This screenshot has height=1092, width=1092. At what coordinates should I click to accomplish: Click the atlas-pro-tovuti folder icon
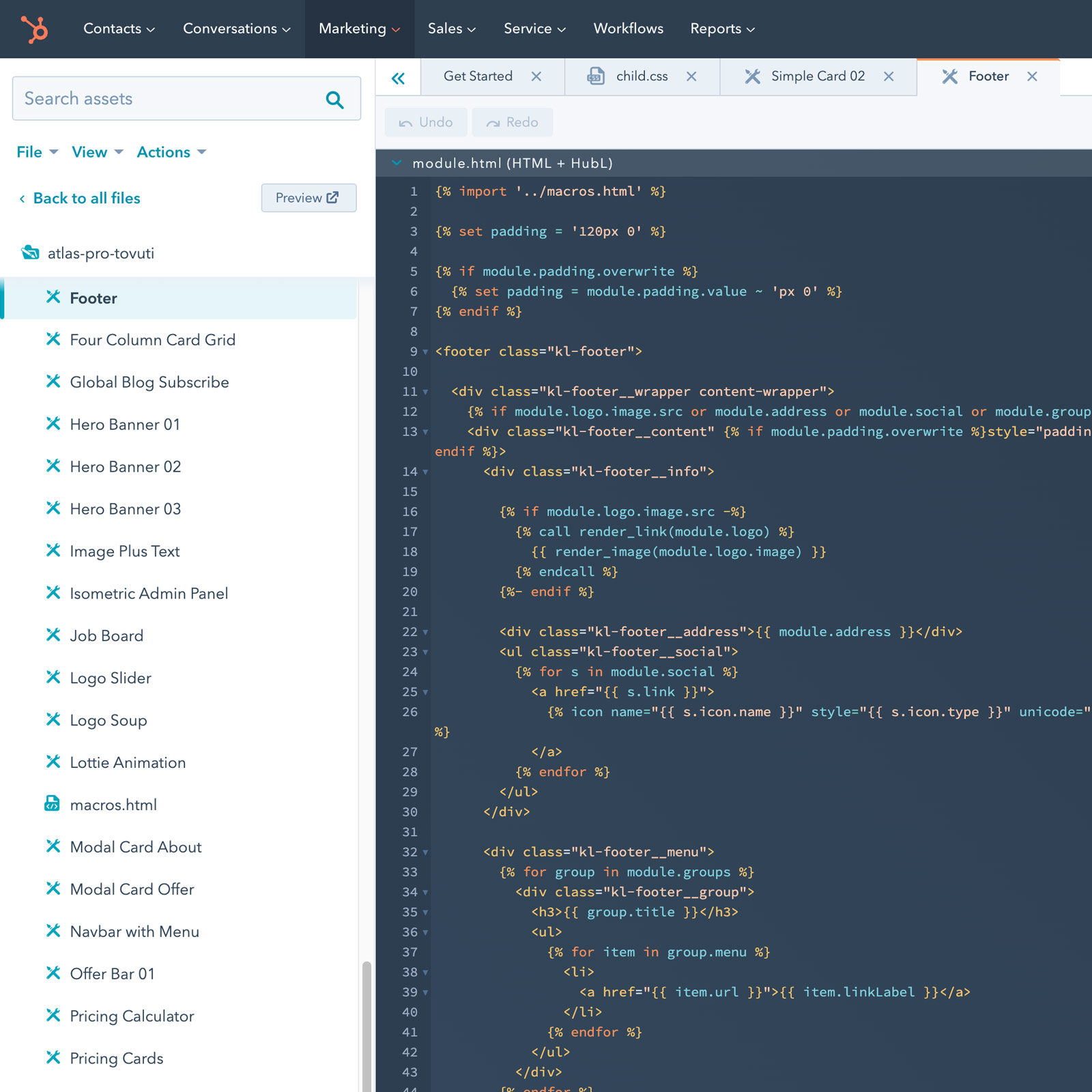point(30,253)
